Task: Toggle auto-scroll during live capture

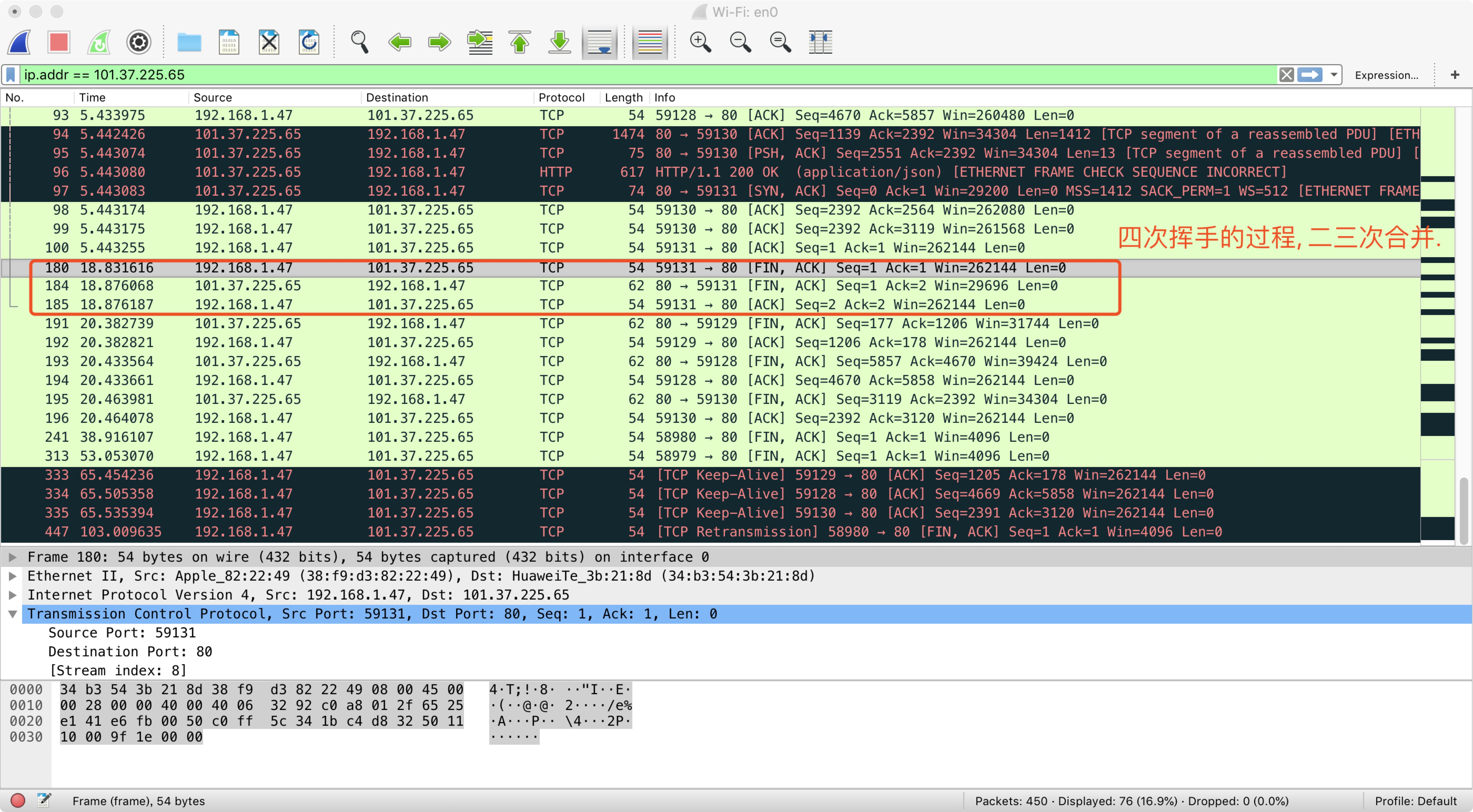Action: [x=599, y=42]
